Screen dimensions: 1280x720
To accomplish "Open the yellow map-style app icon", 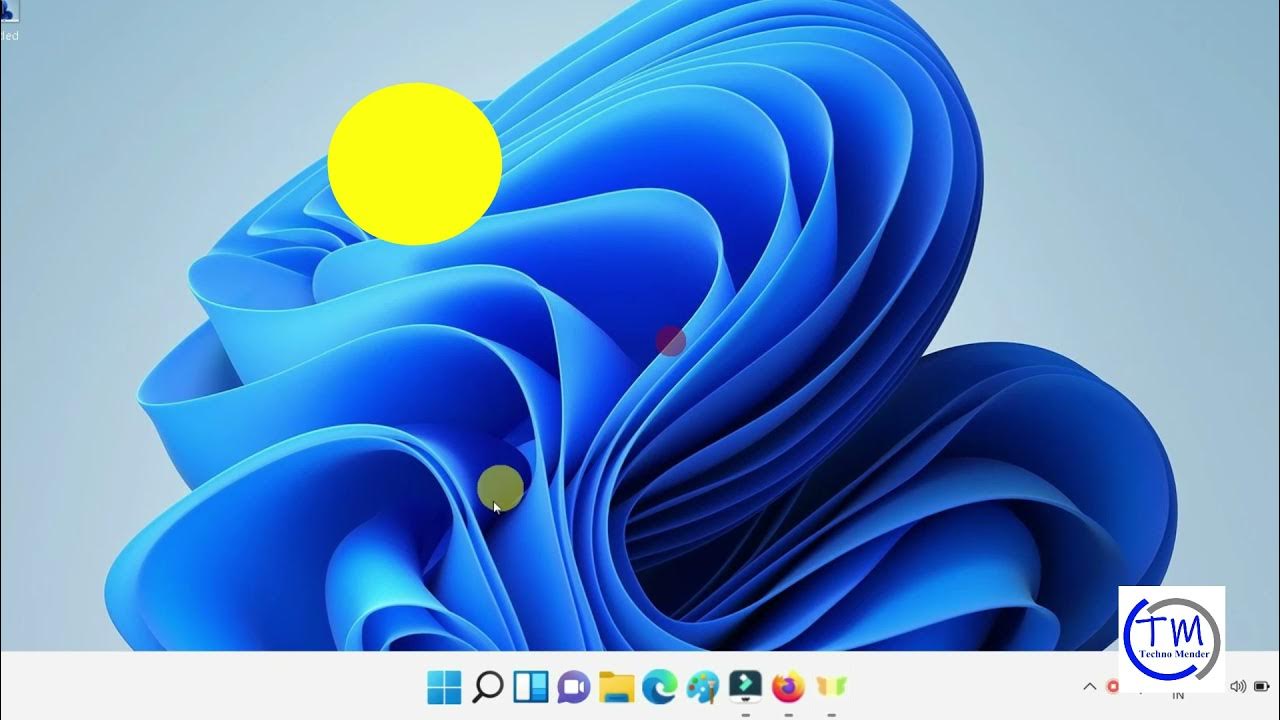I will coord(832,687).
